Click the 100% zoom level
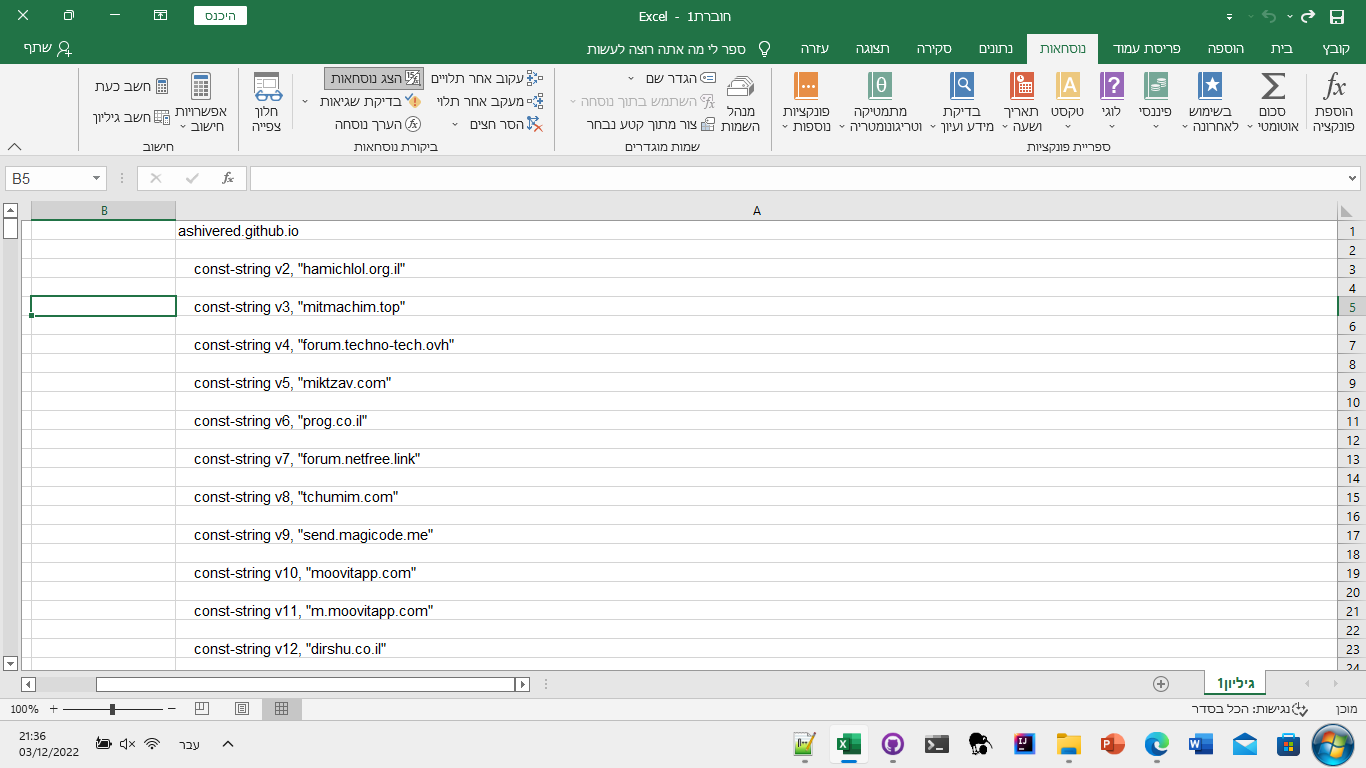The image size is (1366, 768). (x=24, y=709)
